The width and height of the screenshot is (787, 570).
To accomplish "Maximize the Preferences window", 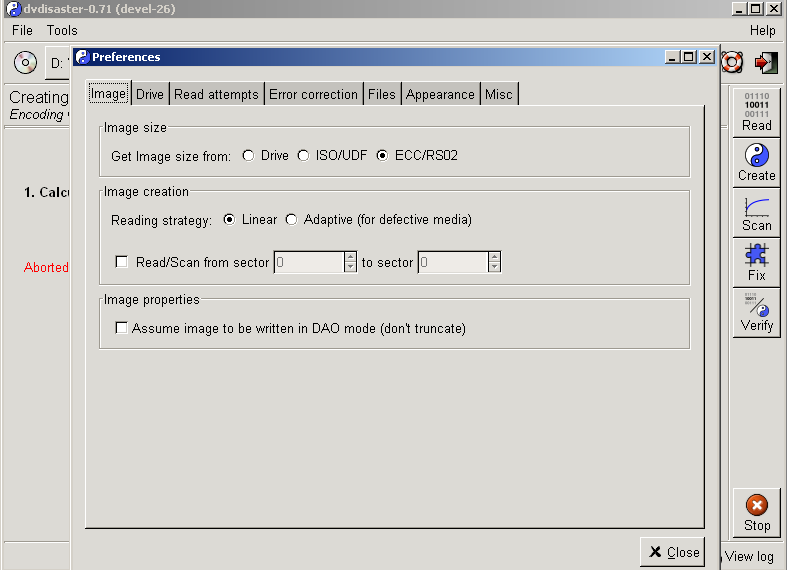I will [689, 57].
